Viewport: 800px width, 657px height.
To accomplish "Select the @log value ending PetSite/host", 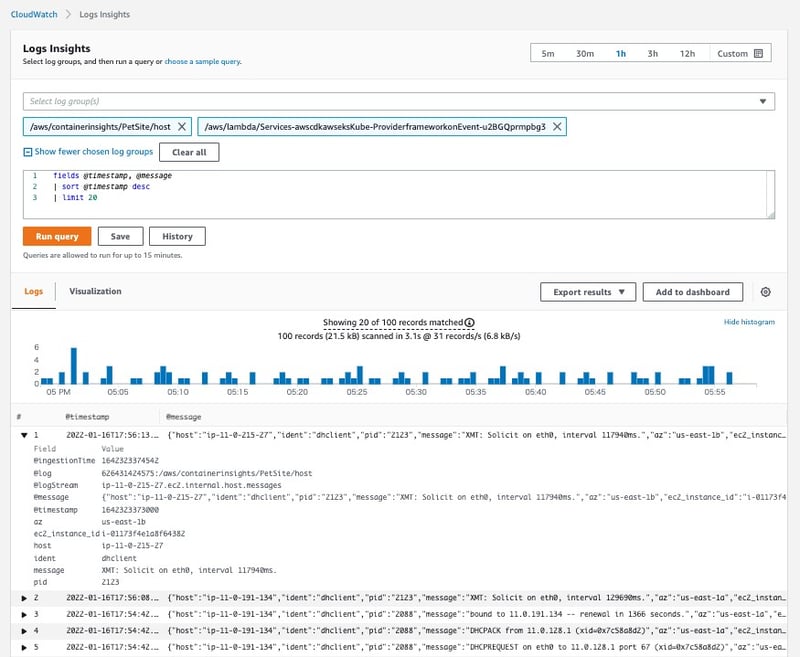I will pos(207,473).
